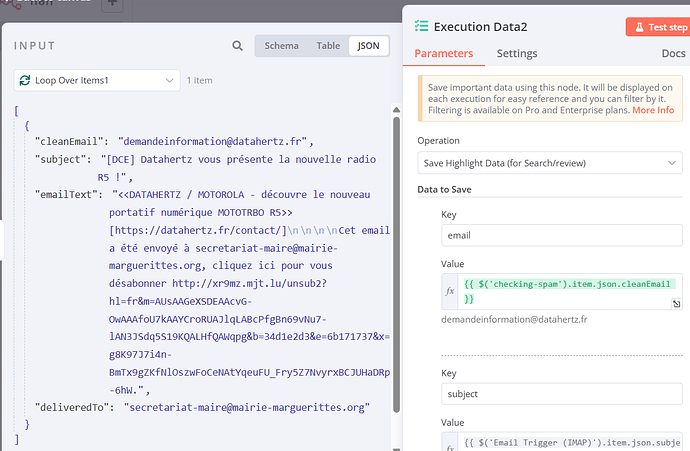The width and height of the screenshot is (690, 451).
Task: Open the Operation dropdown
Action: click(x=550, y=163)
